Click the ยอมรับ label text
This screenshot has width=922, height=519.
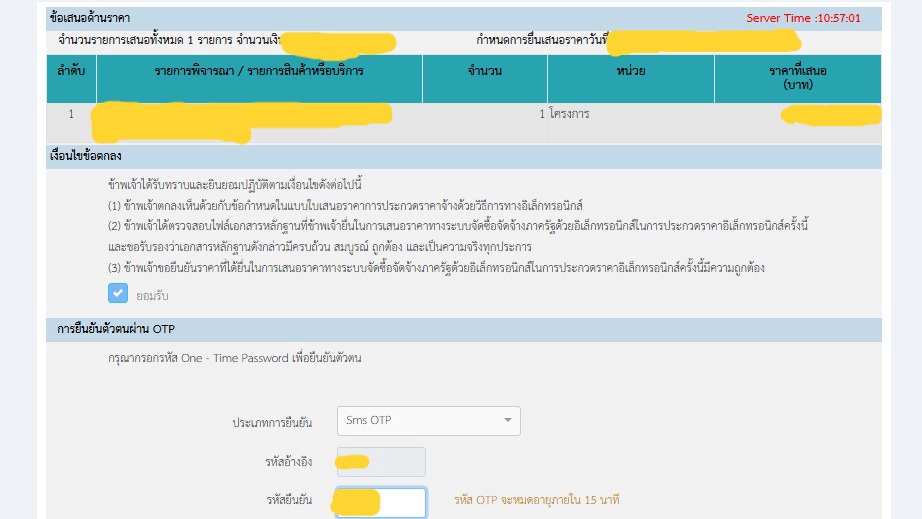pos(151,294)
